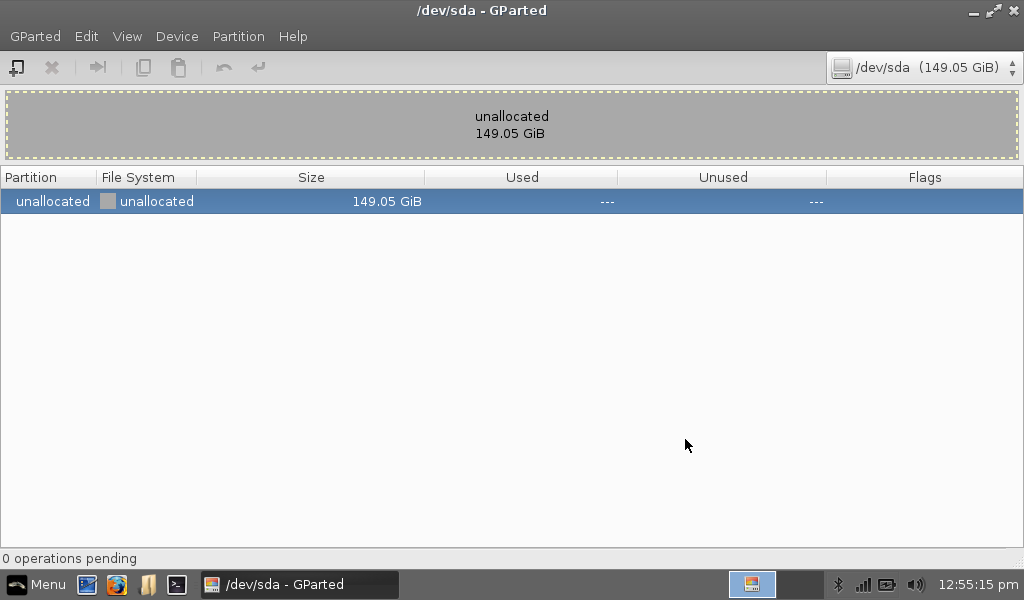The width and height of the screenshot is (1024, 600).
Task: Sort by the Size column header
Action: coord(311,177)
